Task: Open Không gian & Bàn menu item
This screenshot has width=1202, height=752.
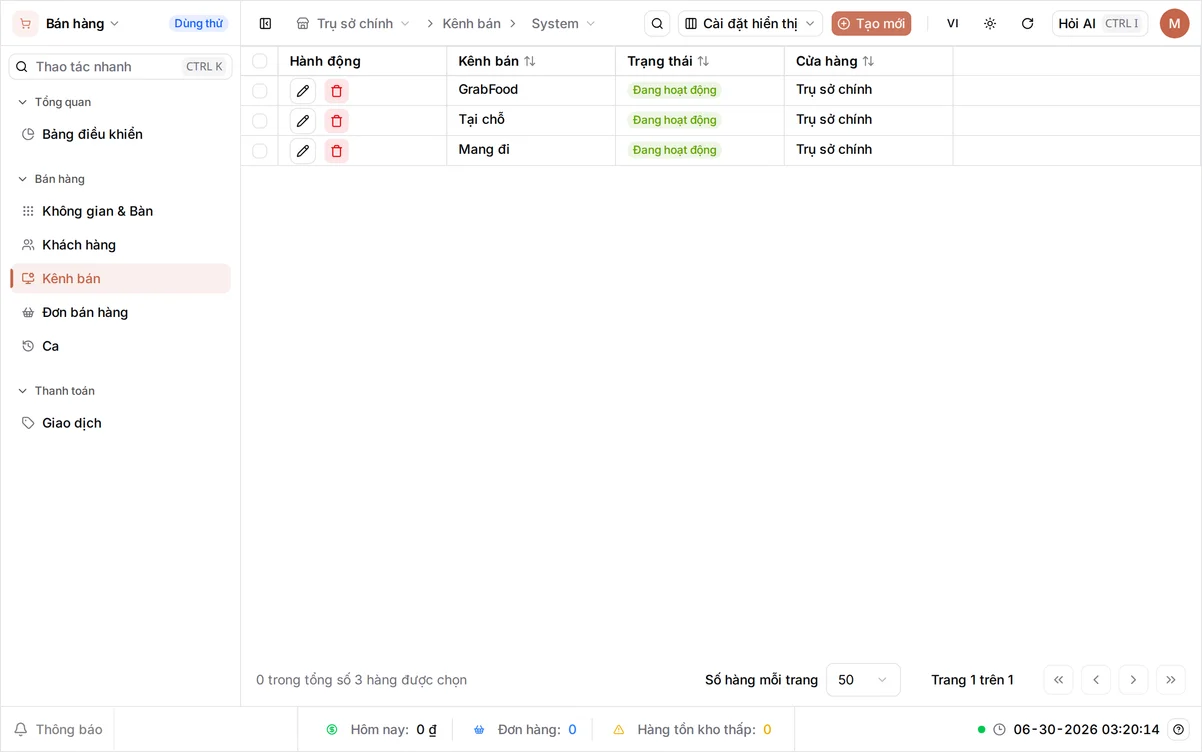Action: tap(120, 211)
